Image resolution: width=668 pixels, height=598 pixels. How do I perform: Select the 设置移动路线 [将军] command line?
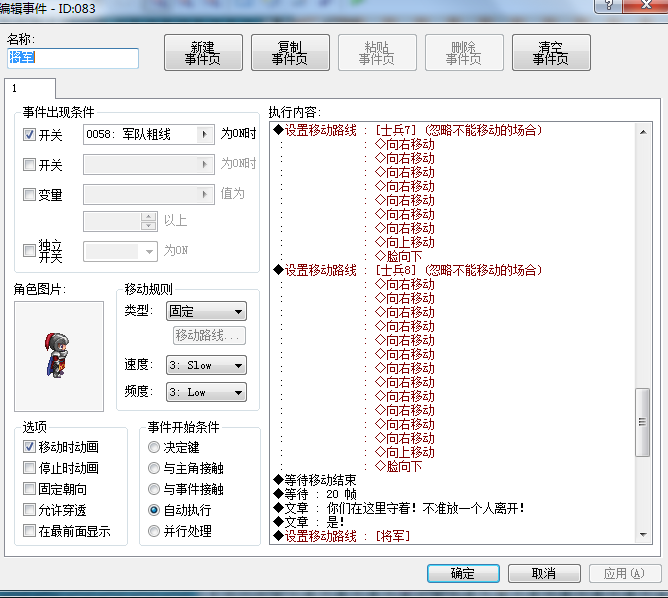pos(342,536)
